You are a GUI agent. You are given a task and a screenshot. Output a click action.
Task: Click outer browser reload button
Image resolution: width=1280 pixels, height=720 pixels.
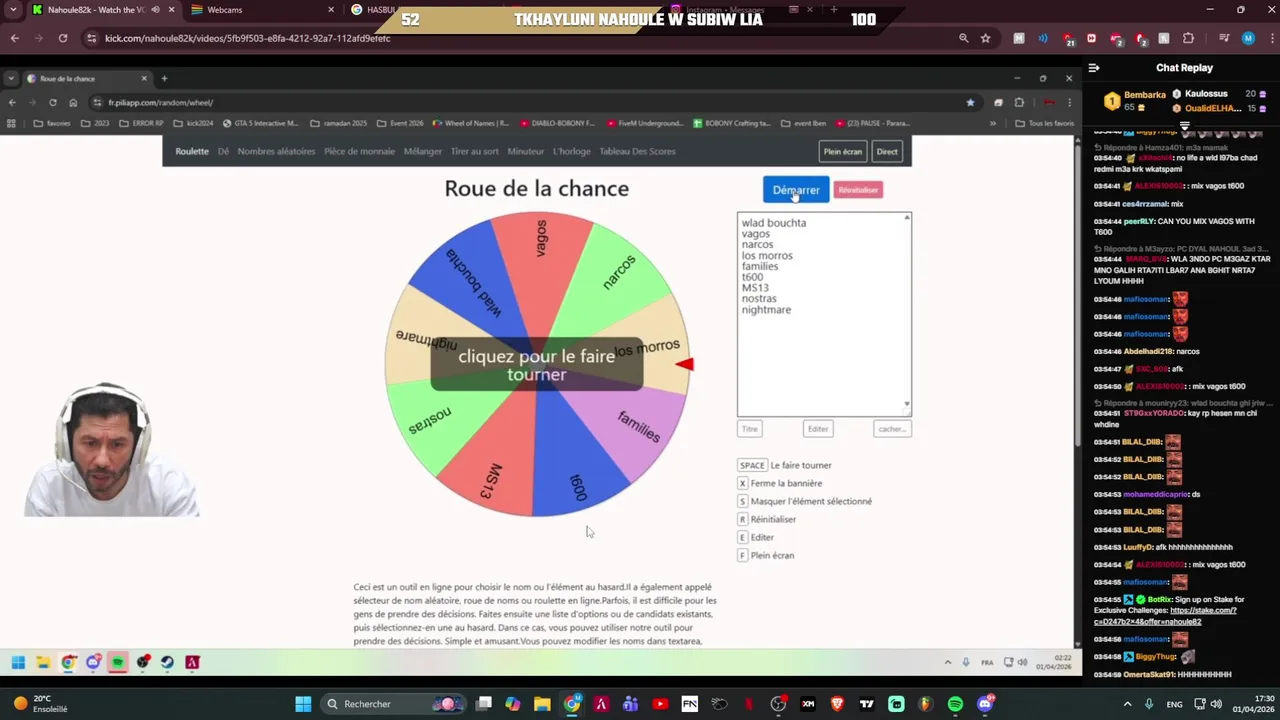click(x=63, y=38)
